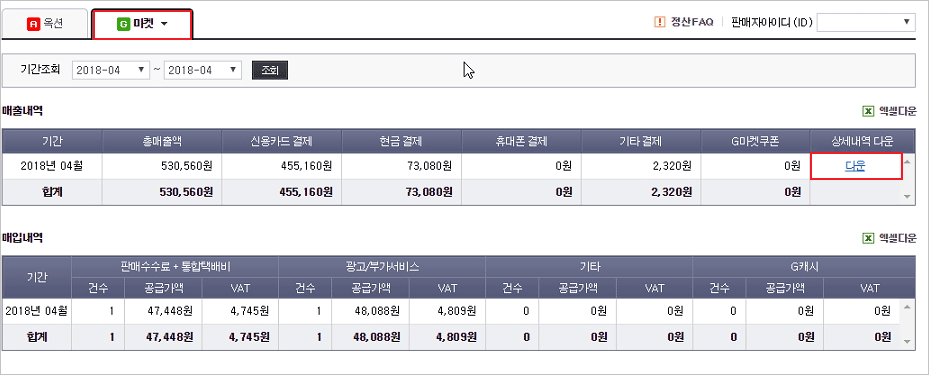Switch to the 옥션 tab

tap(45, 24)
